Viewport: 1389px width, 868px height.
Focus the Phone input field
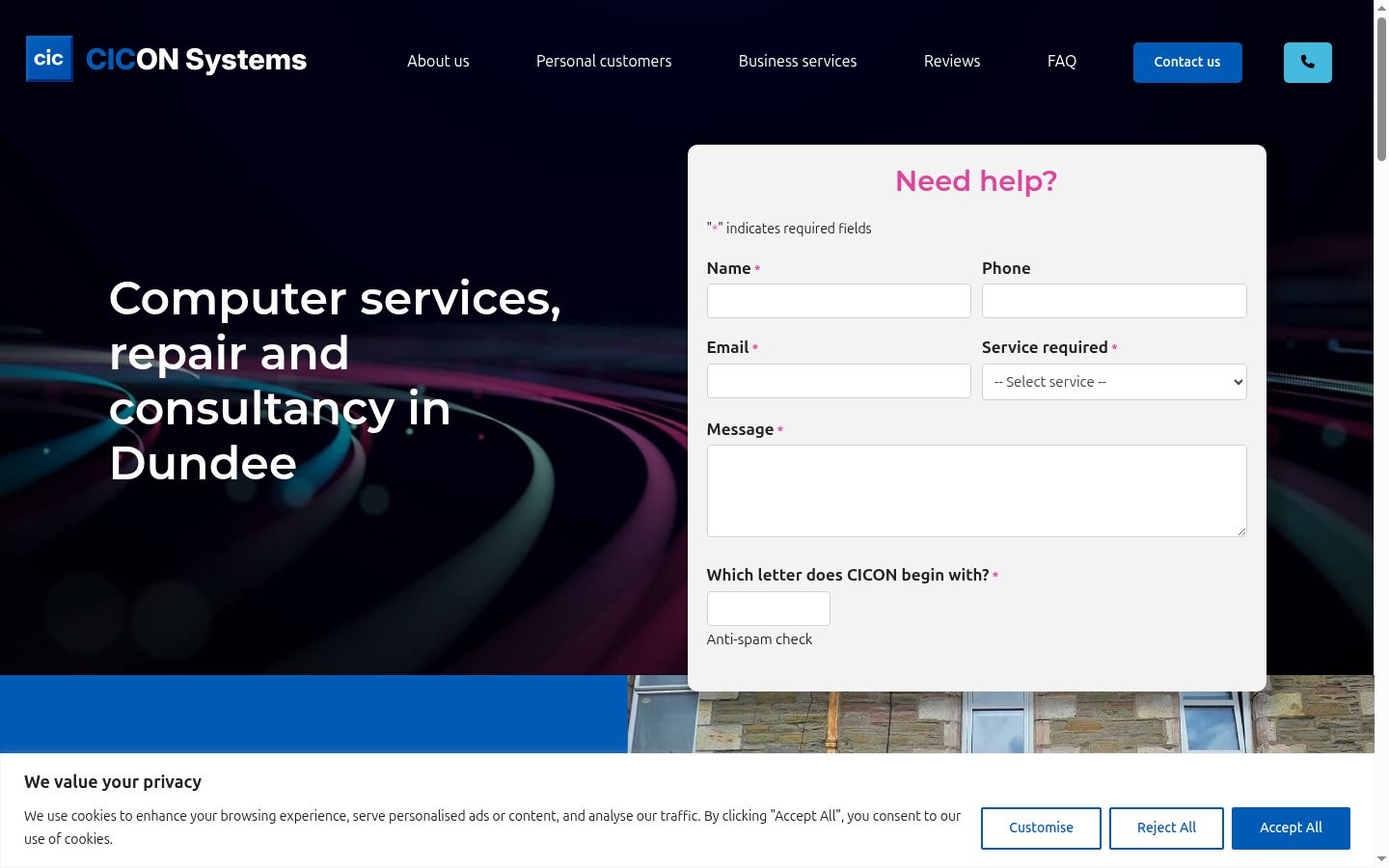coord(1114,301)
